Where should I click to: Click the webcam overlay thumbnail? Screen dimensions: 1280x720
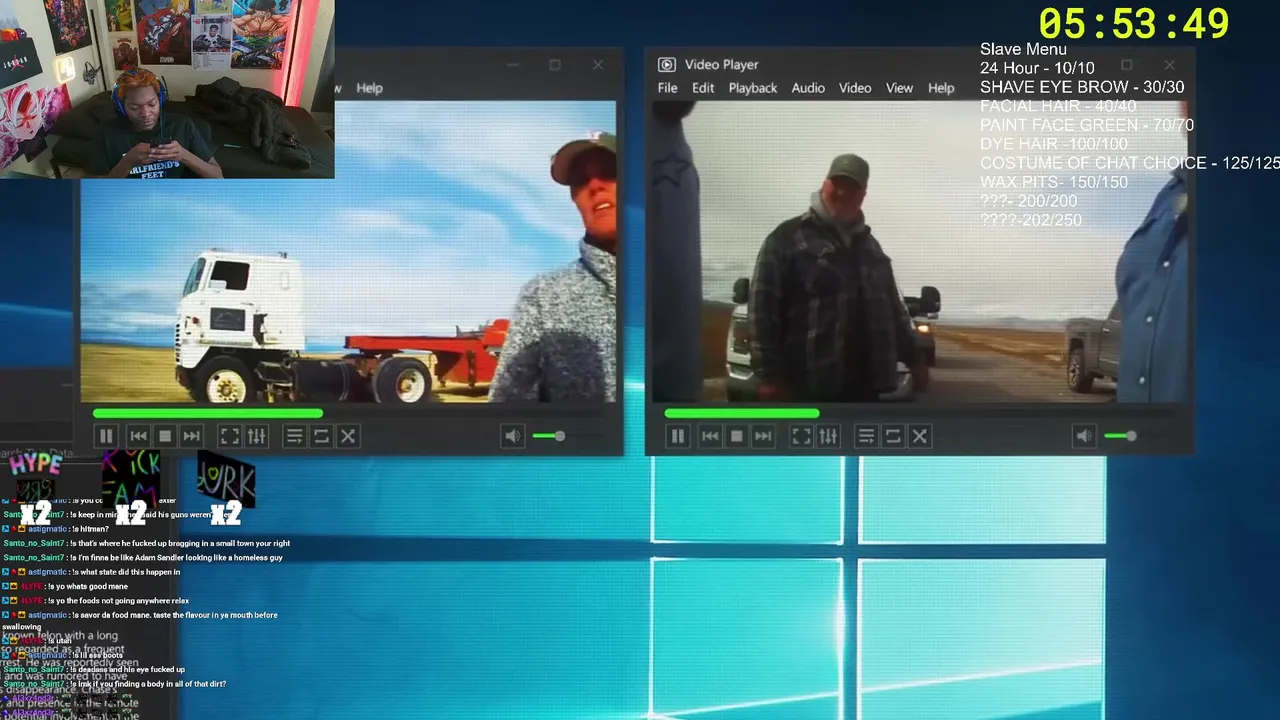[x=167, y=89]
